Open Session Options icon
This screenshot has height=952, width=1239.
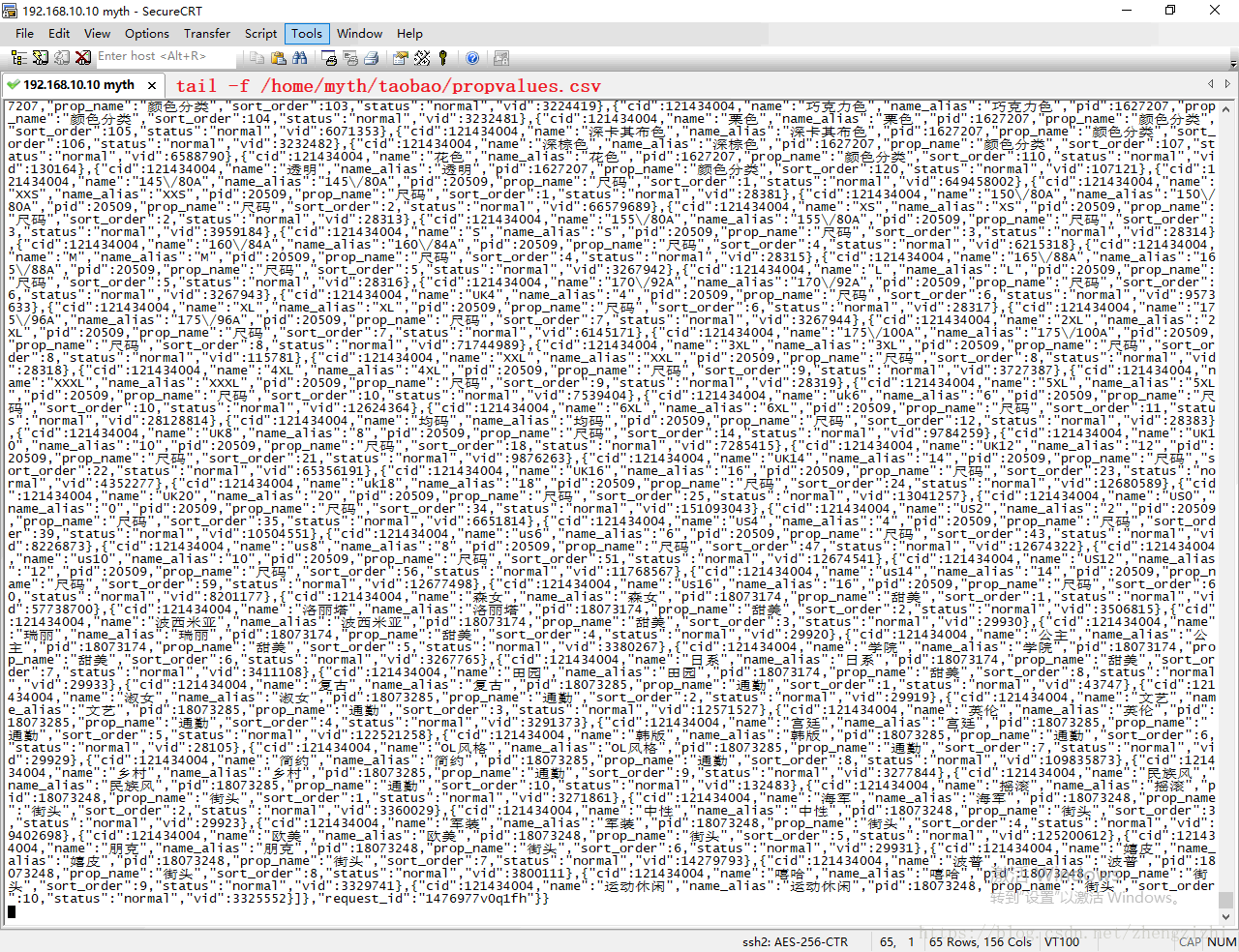point(400,58)
